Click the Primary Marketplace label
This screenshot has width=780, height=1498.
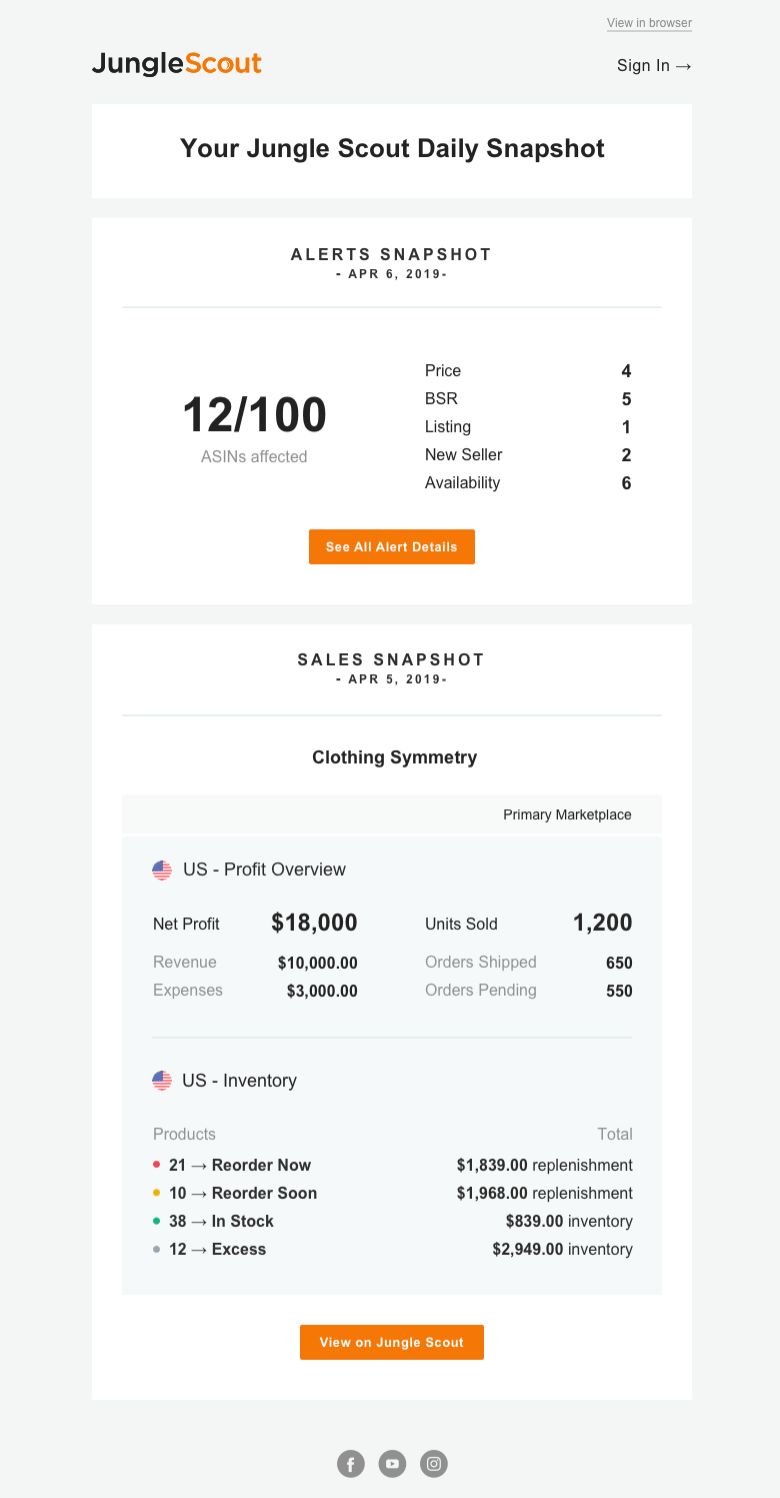(x=567, y=815)
